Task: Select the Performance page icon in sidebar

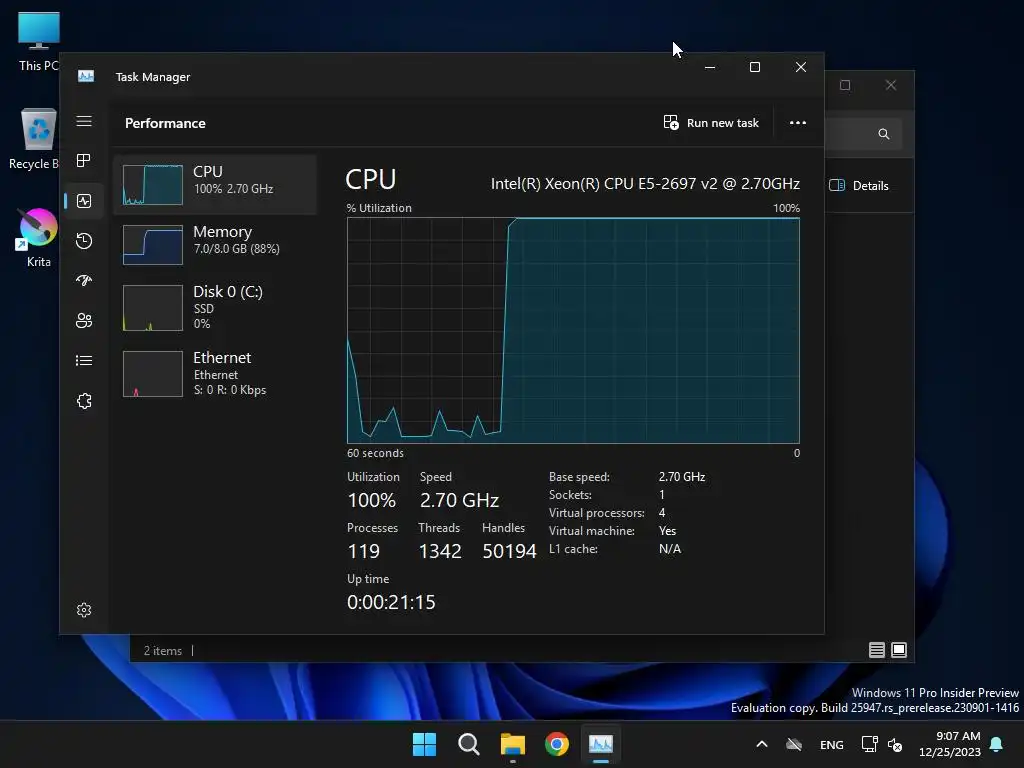Action: pos(84,201)
